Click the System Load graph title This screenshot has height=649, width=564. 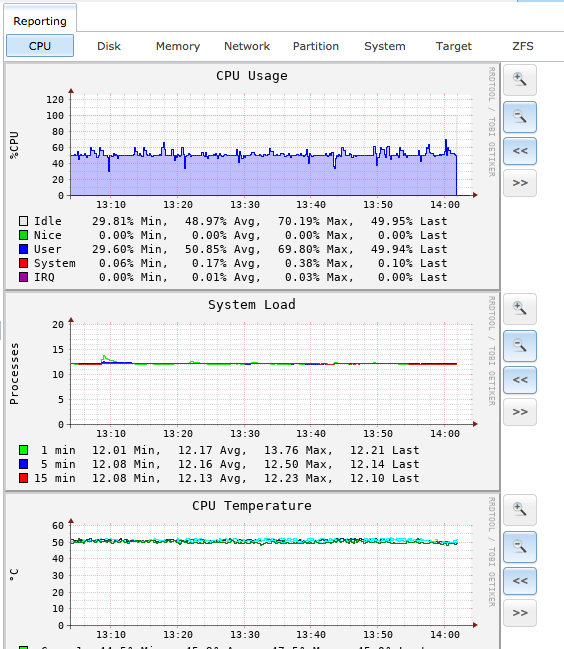[252, 305]
